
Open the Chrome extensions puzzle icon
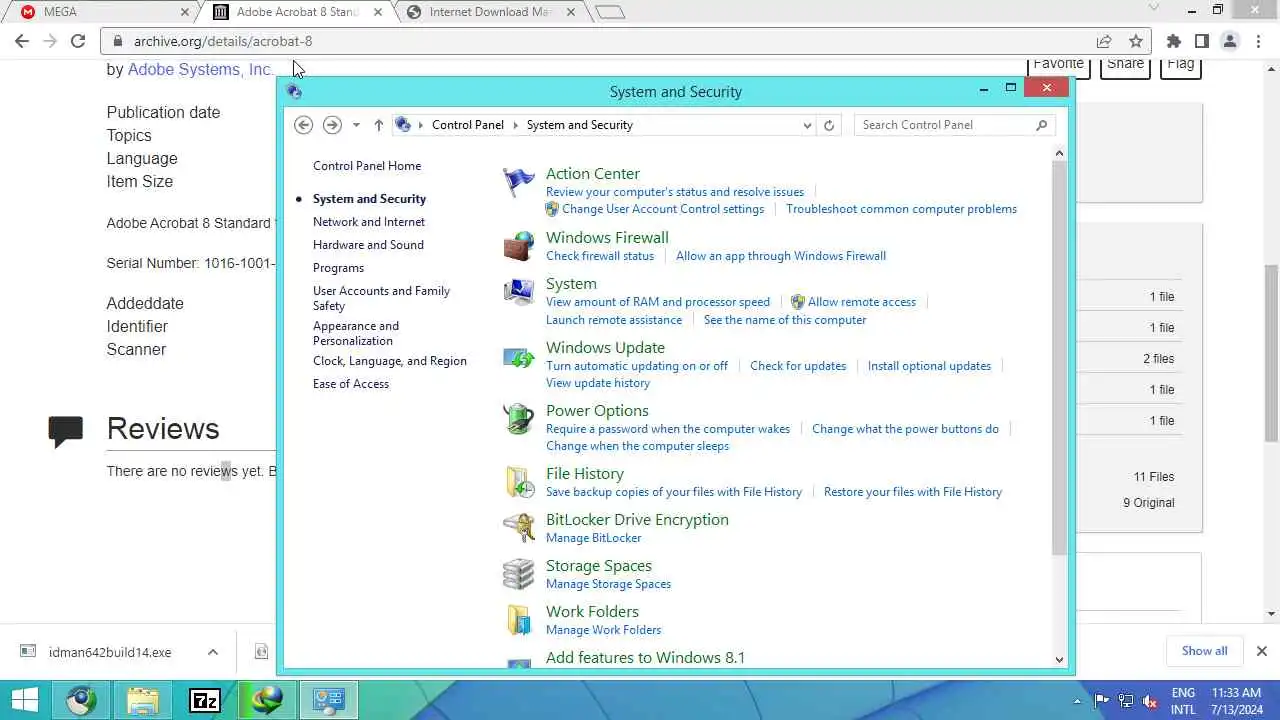pyautogui.click(x=1174, y=41)
